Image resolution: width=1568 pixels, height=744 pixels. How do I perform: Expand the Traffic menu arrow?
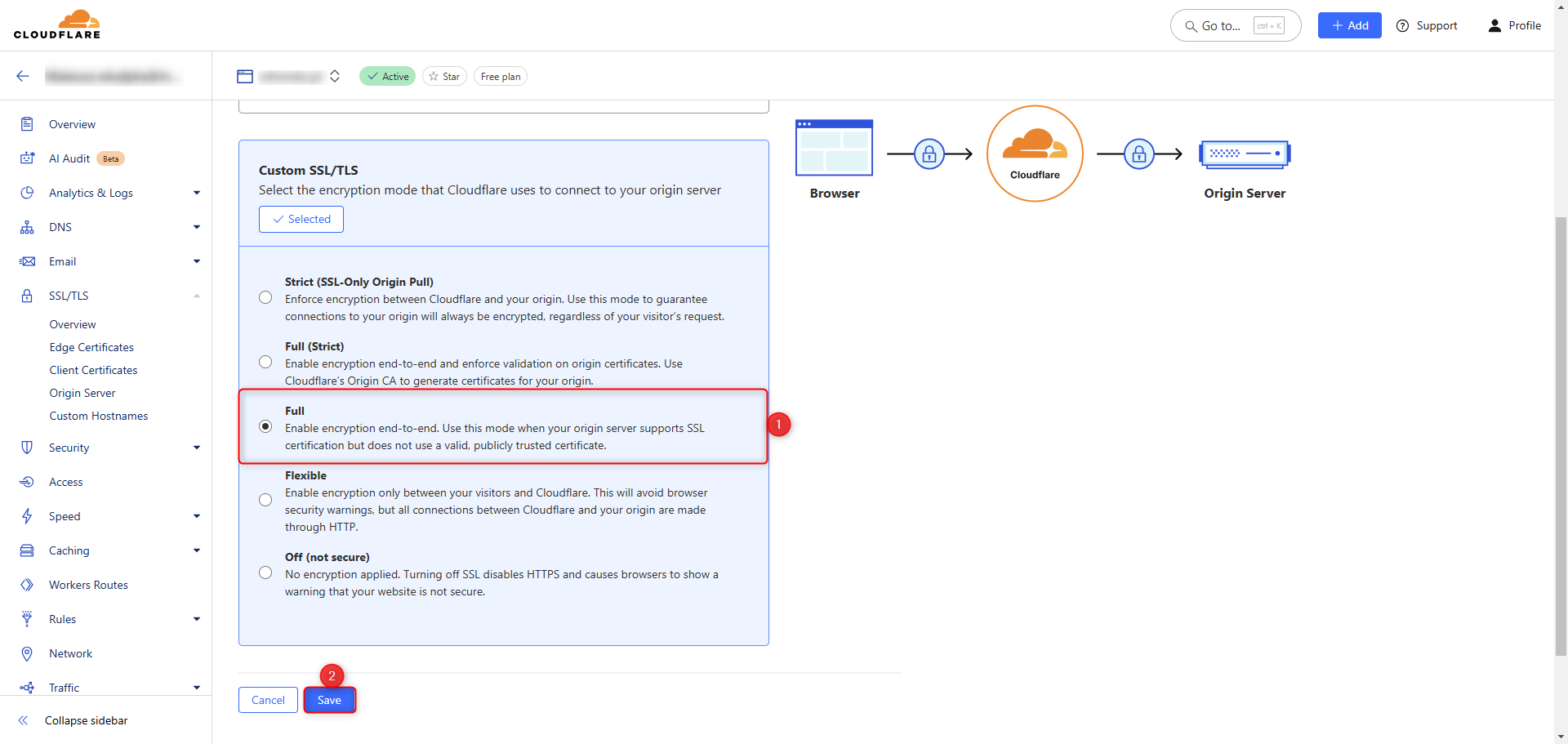(x=197, y=688)
